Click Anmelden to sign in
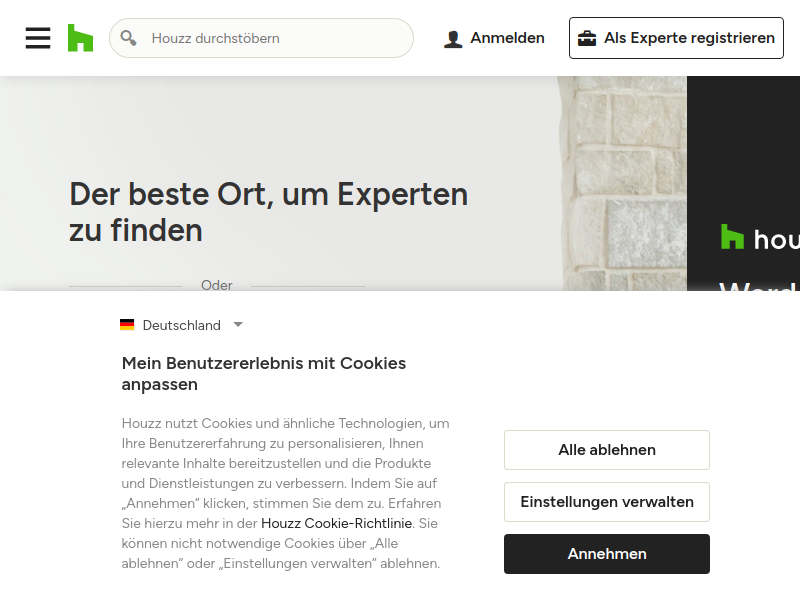 [494, 38]
